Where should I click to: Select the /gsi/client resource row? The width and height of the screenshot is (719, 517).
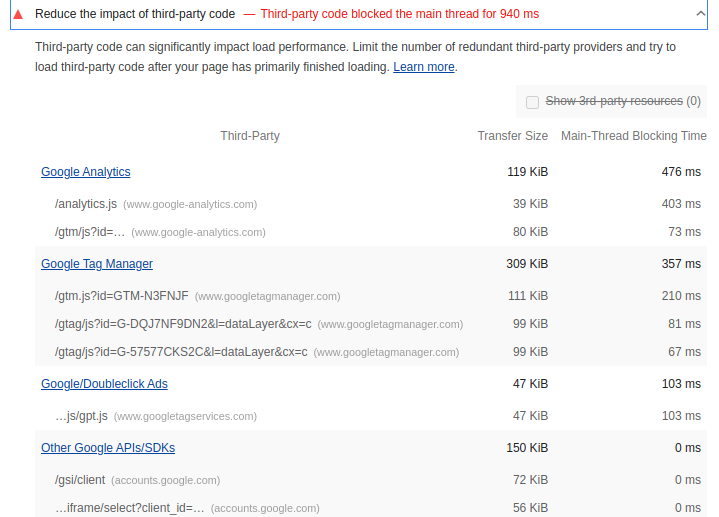(x=80, y=480)
